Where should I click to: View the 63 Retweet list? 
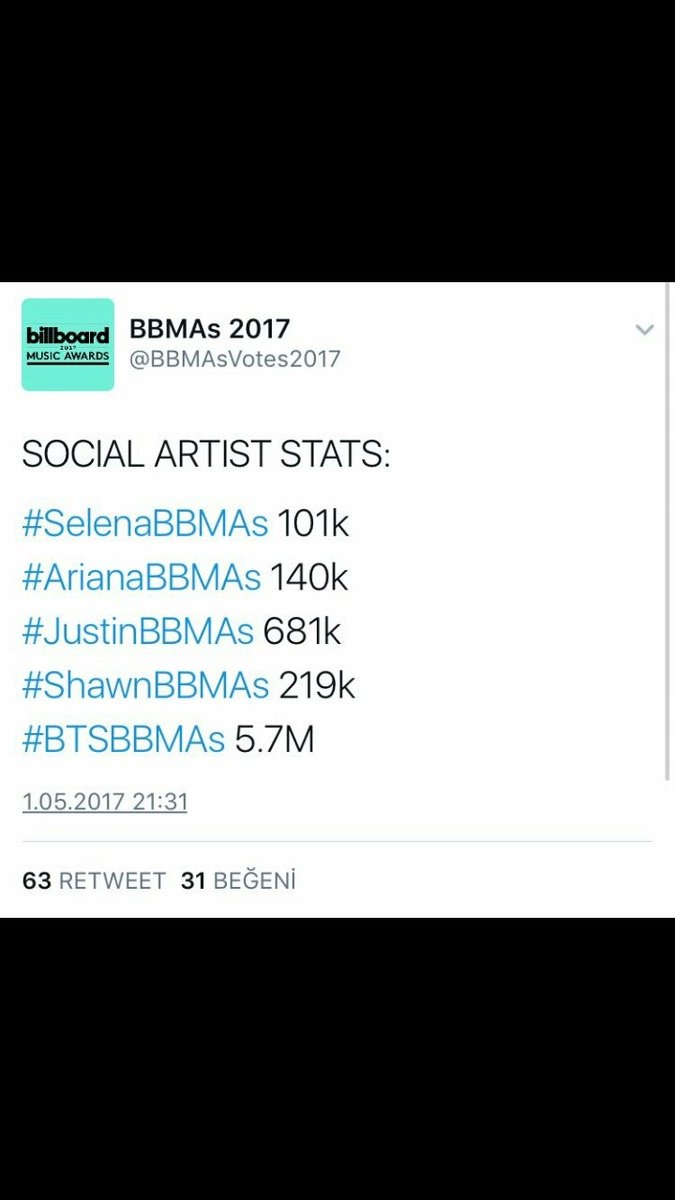[94, 881]
